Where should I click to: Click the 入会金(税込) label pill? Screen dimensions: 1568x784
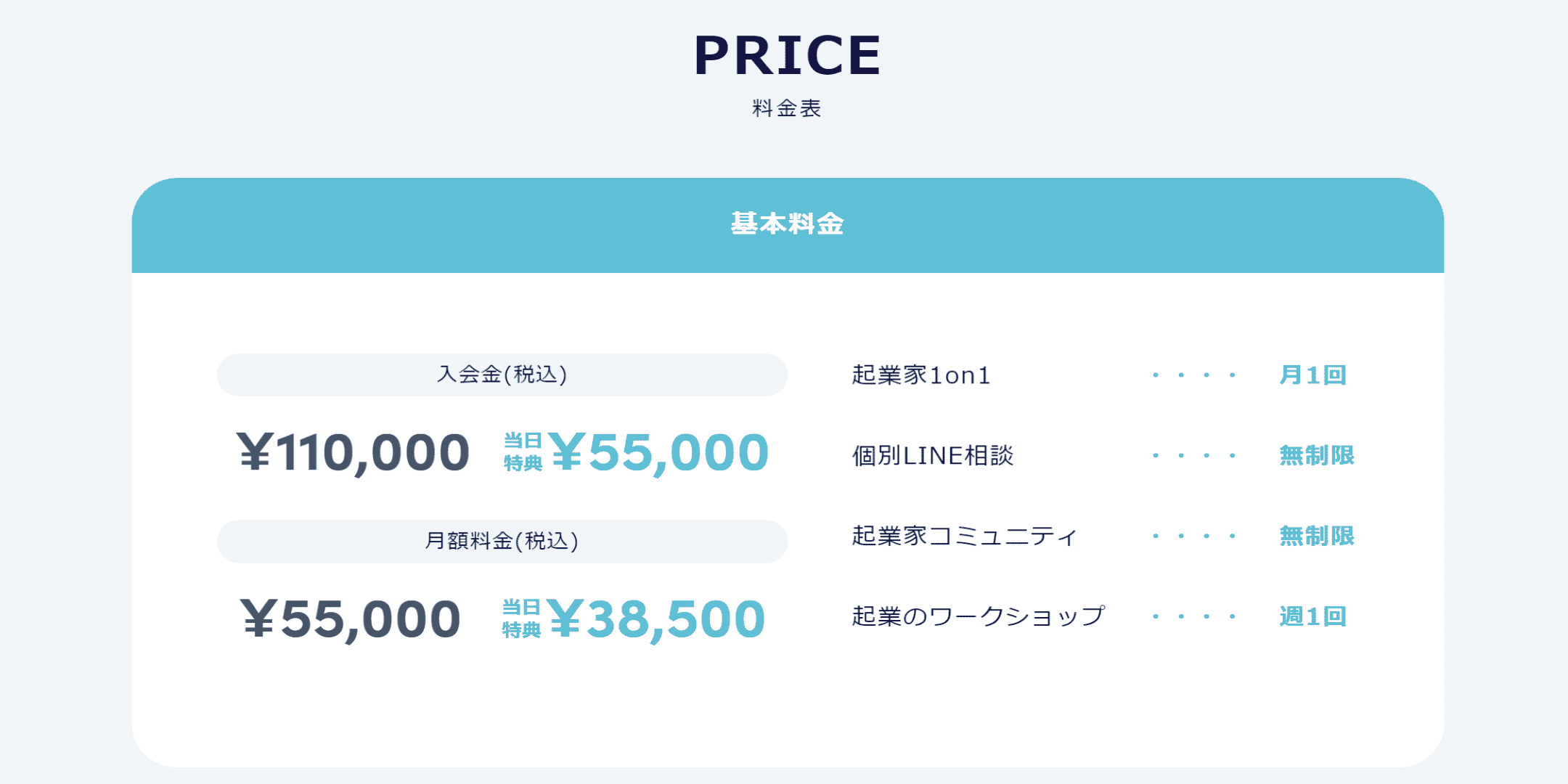pos(502,375)
